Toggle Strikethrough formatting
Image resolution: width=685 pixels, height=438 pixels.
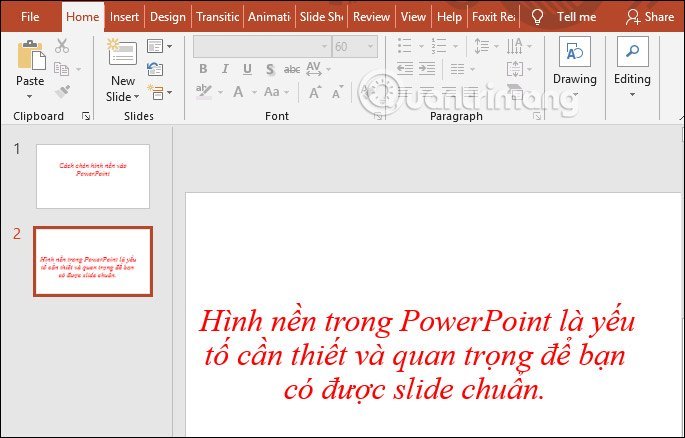(x=291, y=69)
